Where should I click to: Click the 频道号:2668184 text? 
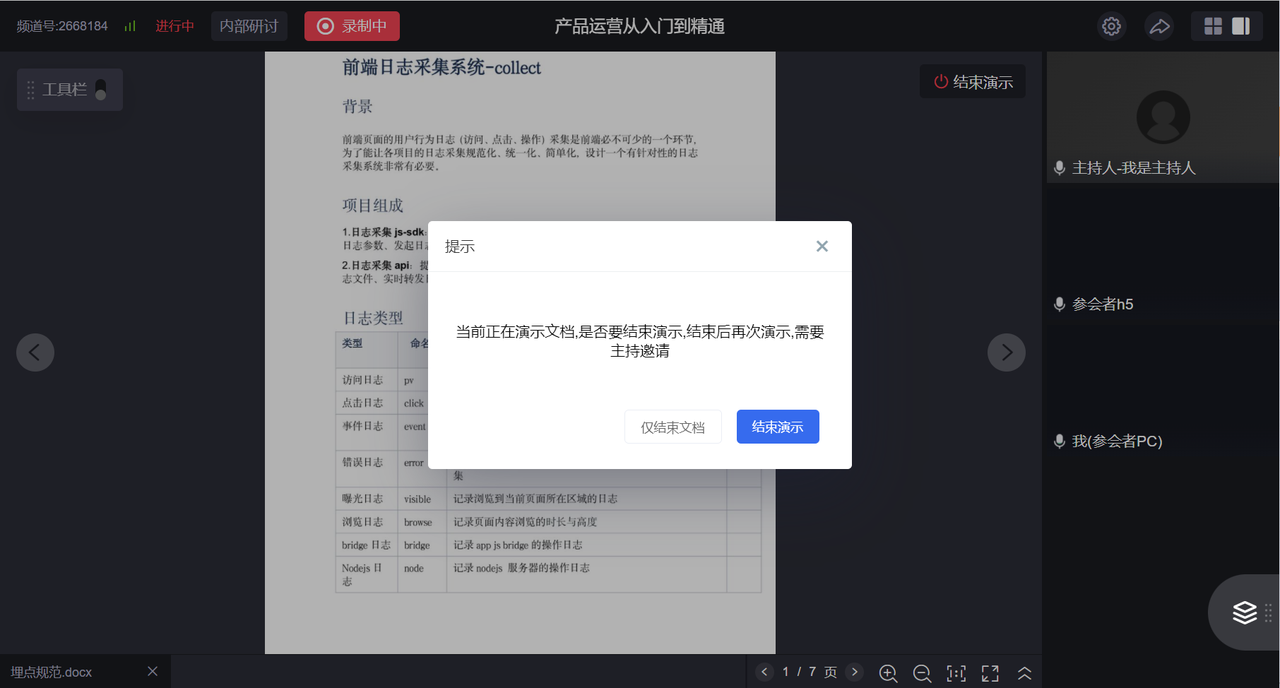click(62, 26)
